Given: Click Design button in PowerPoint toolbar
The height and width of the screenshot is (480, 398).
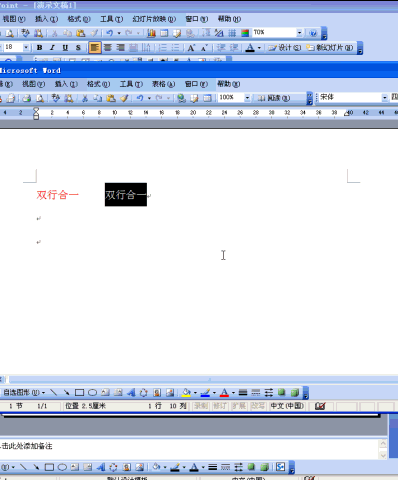Looking at the screenshot, I should [285, 48].
